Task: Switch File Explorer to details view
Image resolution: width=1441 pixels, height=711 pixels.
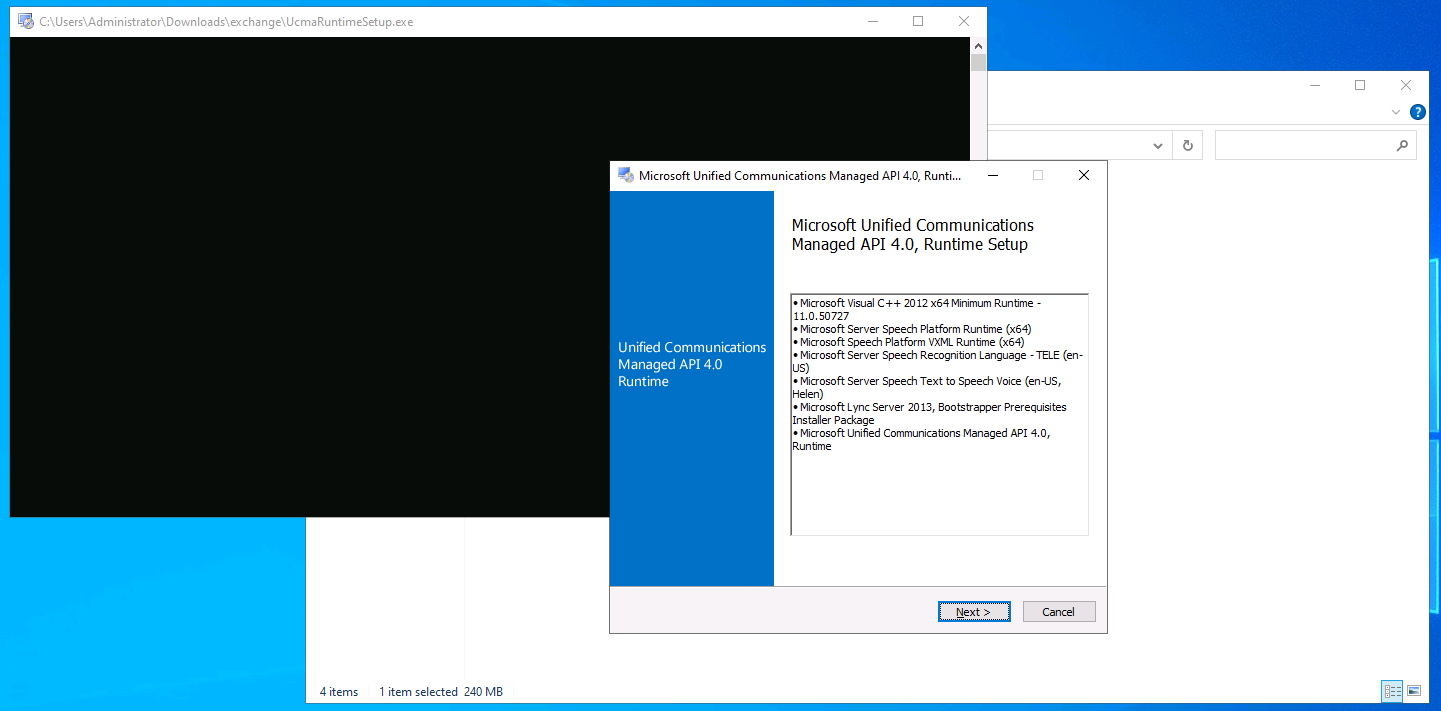Action: click(1392, 691)
